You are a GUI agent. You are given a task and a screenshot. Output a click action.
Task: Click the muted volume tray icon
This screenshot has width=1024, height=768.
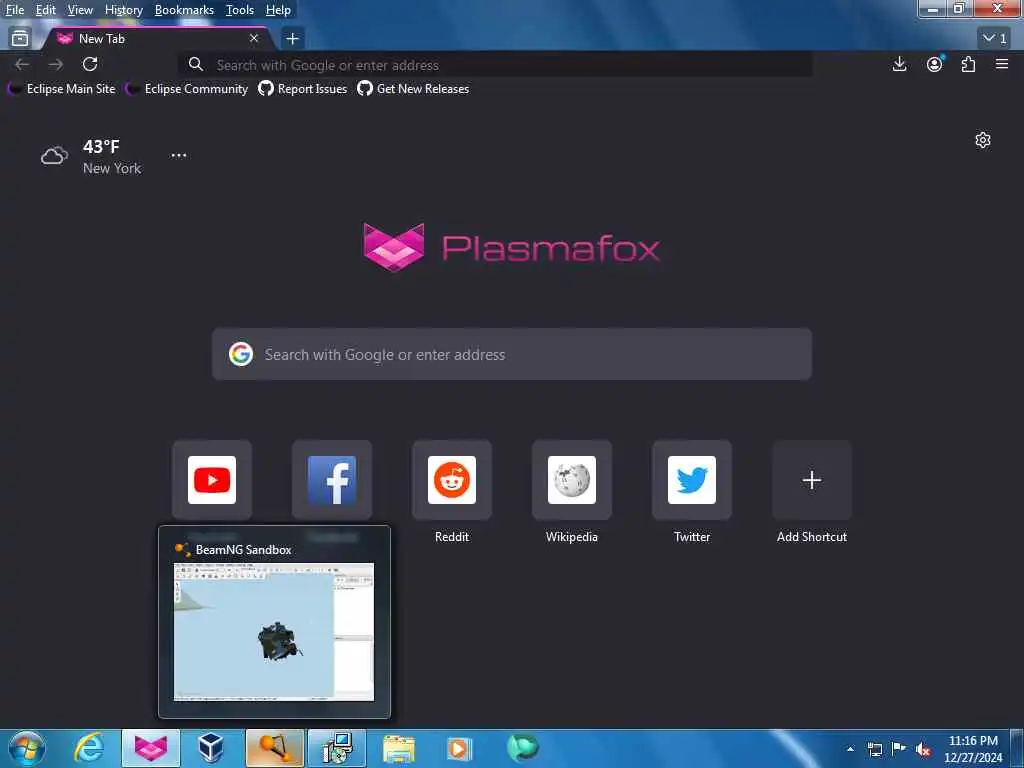923,750
